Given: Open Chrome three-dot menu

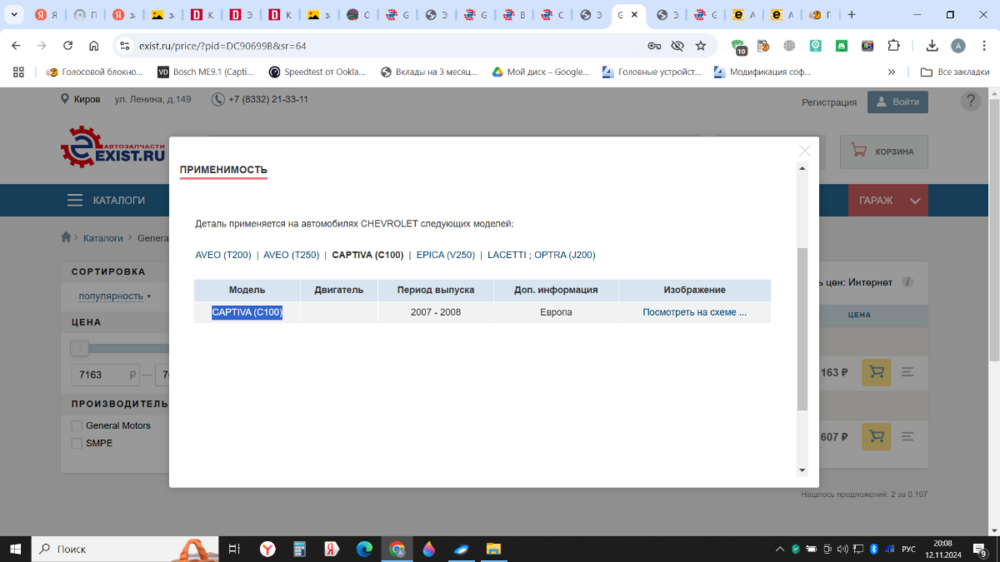Looking at the screenshot, I should [984, 45].
